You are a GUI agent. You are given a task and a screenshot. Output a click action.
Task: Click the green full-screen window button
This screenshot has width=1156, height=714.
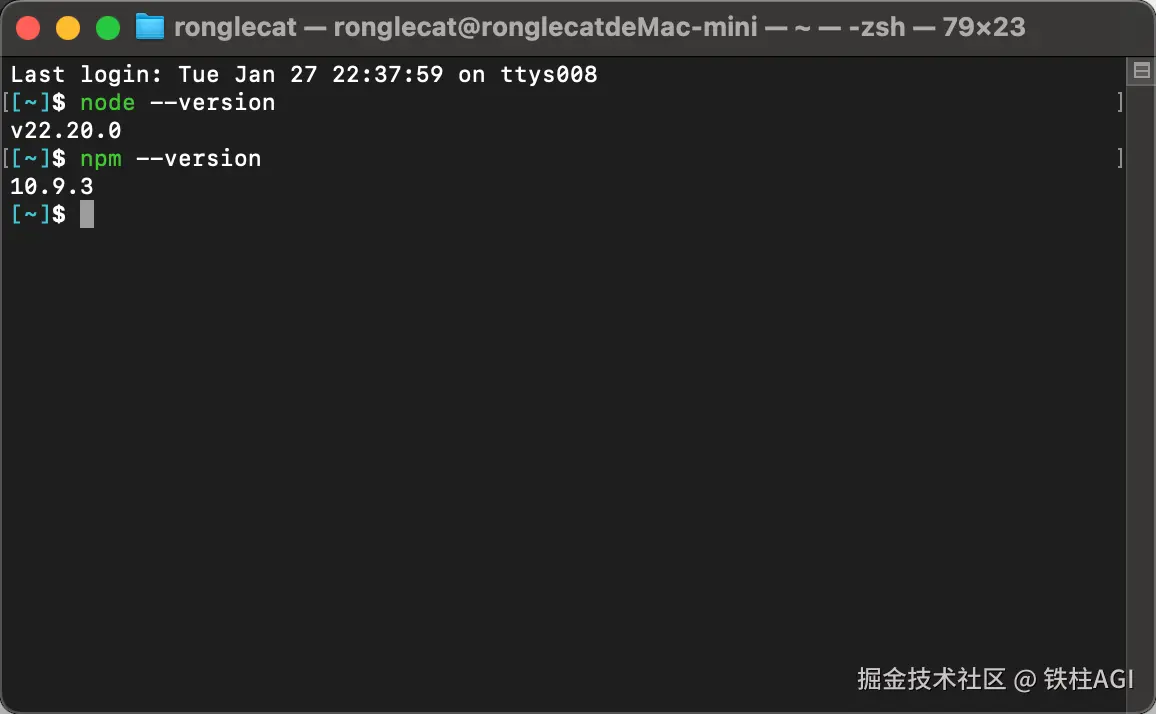click(108, 28)
